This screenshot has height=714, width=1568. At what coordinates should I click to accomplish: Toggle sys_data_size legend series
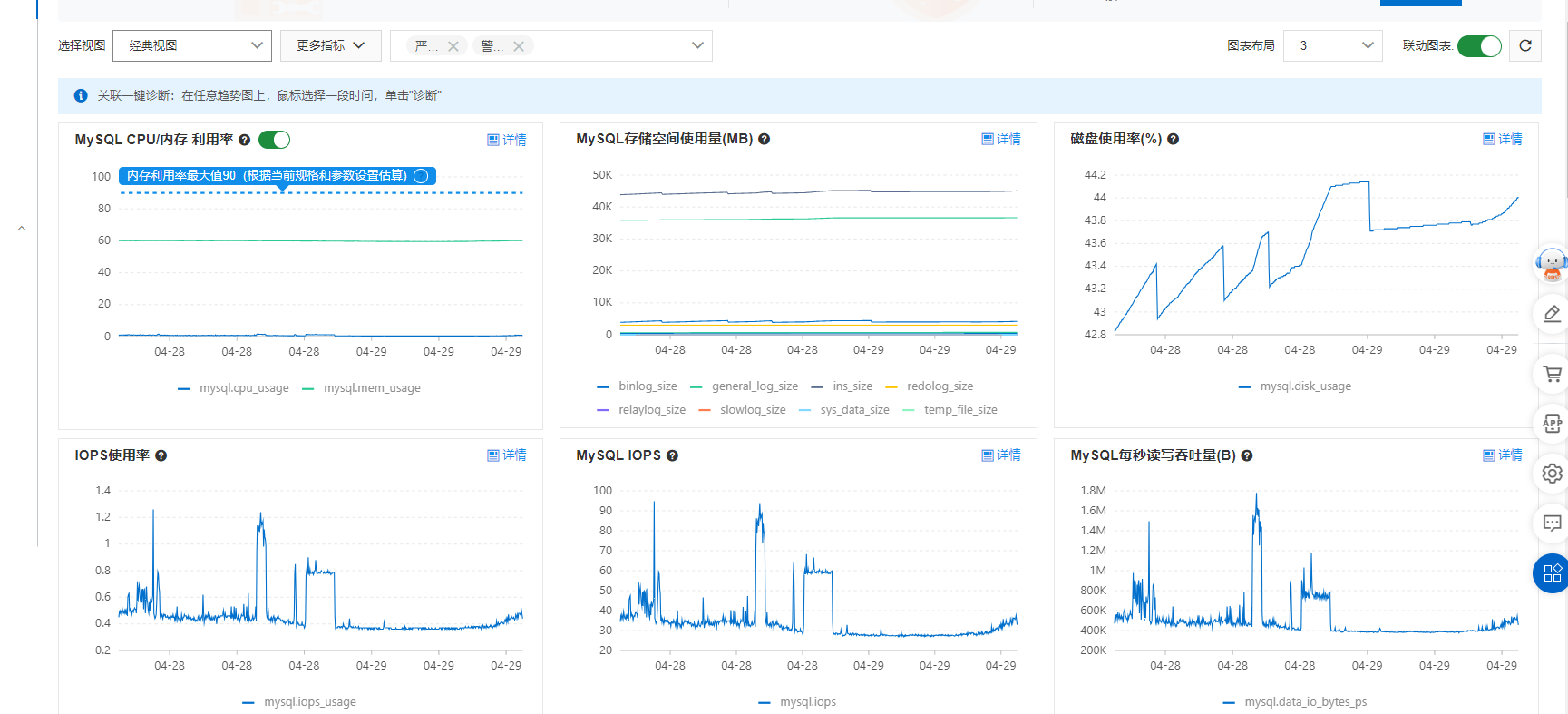point(844,410)
